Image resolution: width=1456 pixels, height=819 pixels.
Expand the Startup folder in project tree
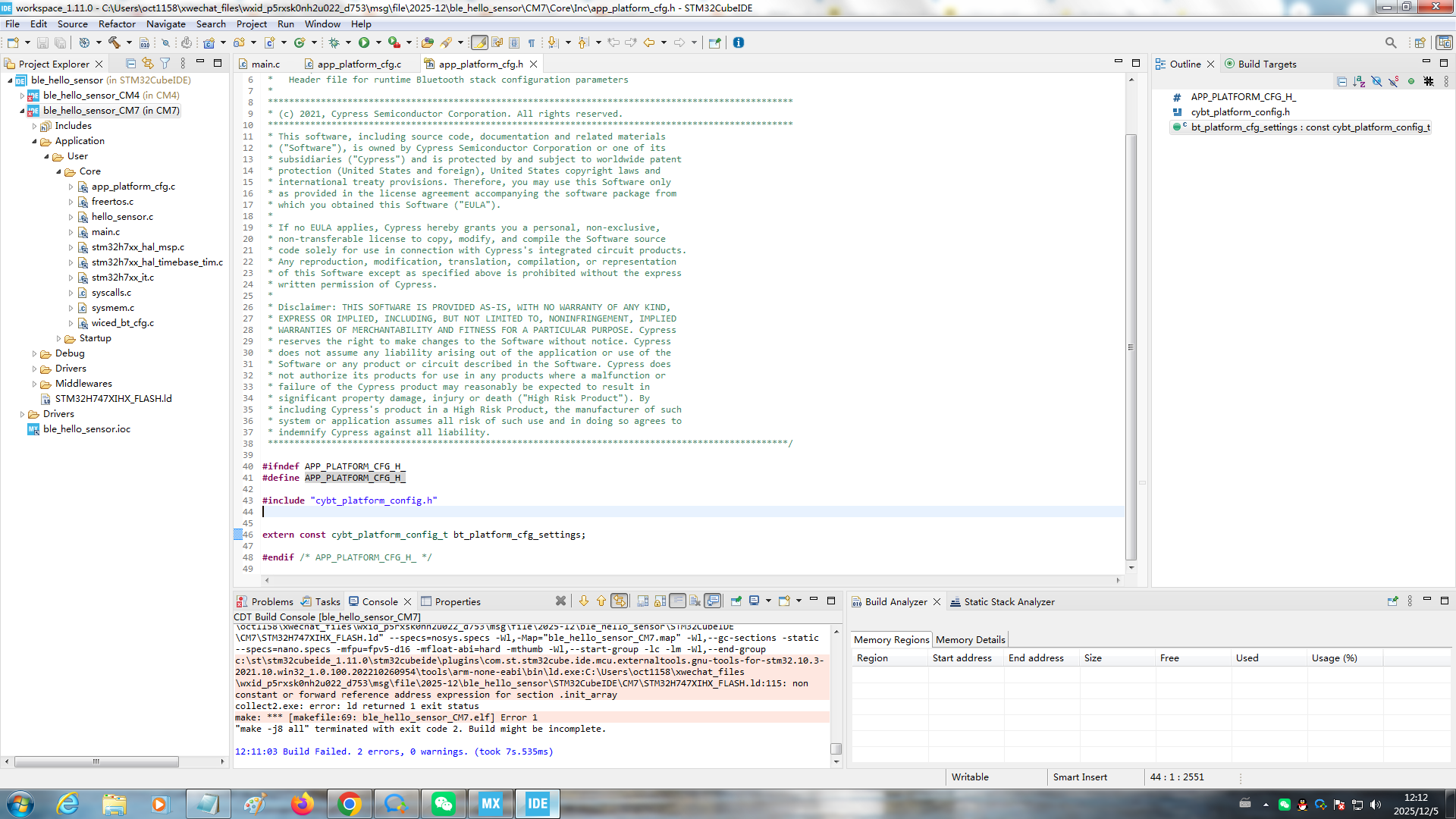pyautogui.click(x=59, y=338)
